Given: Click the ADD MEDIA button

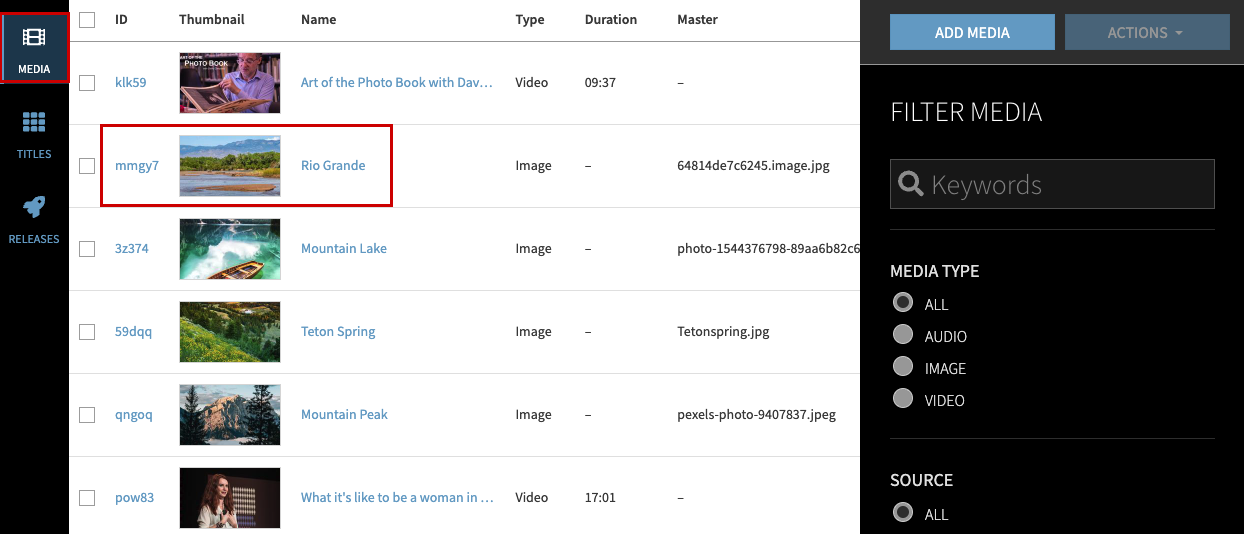Looking at the screenshot, I should tap(972, 32).
